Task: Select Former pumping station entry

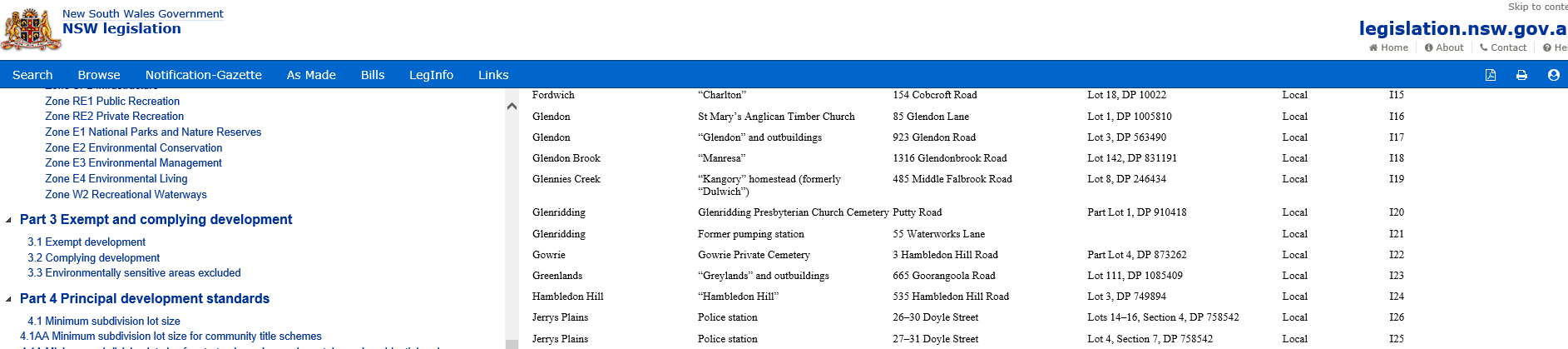Action: point(751,234)
